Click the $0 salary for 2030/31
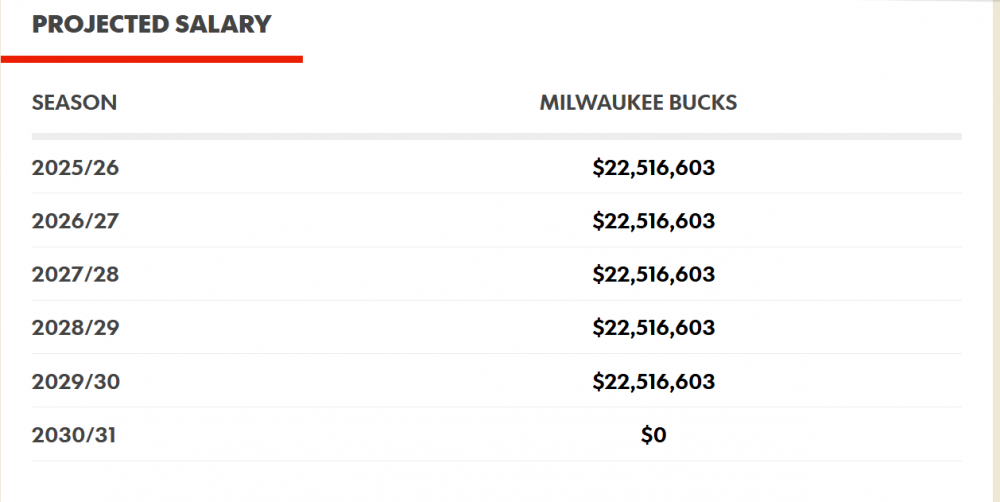The height and width of the screenshot is (502, 1000). [653, 435]
